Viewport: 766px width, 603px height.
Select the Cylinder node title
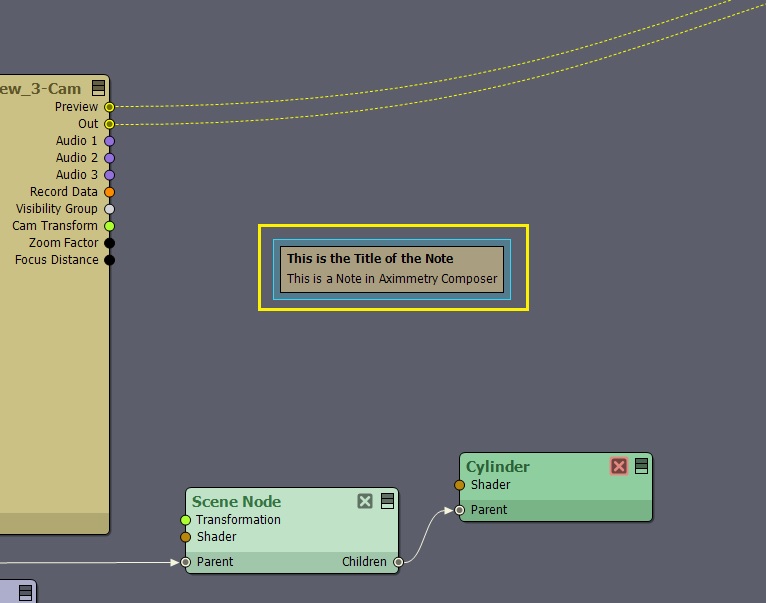[x=498, y=467]
